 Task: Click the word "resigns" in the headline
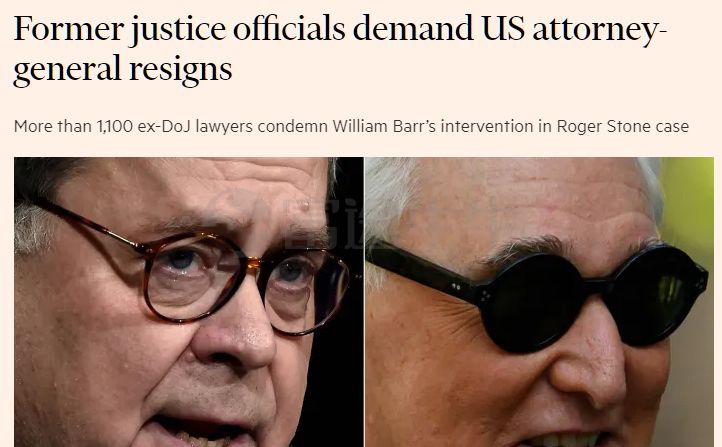tap(180, 70)
